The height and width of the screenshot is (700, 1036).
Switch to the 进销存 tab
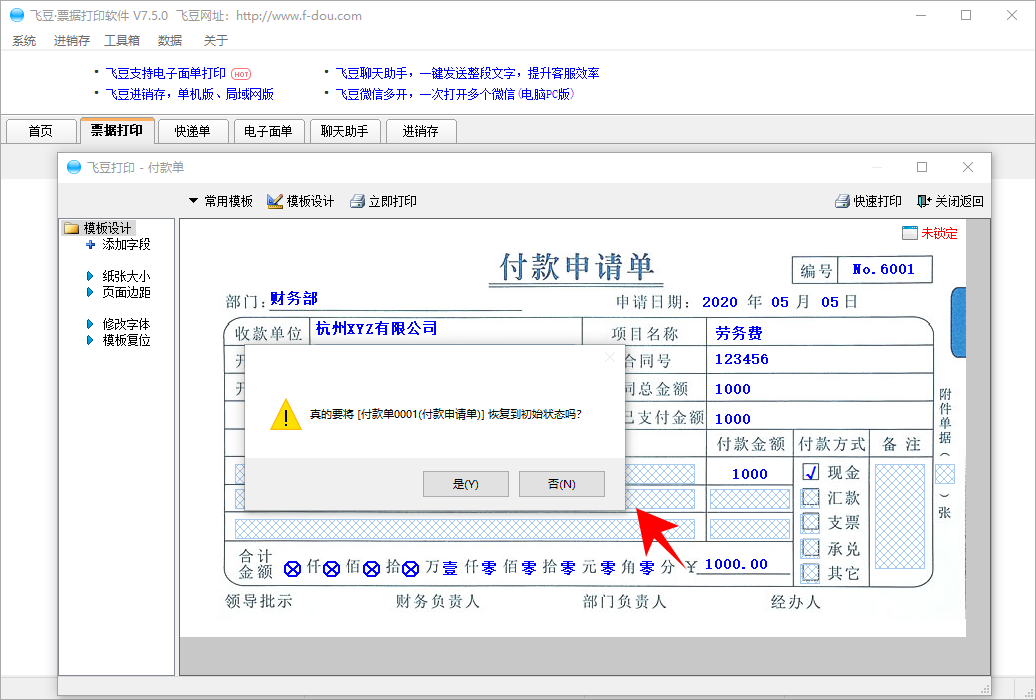(420, 131)
